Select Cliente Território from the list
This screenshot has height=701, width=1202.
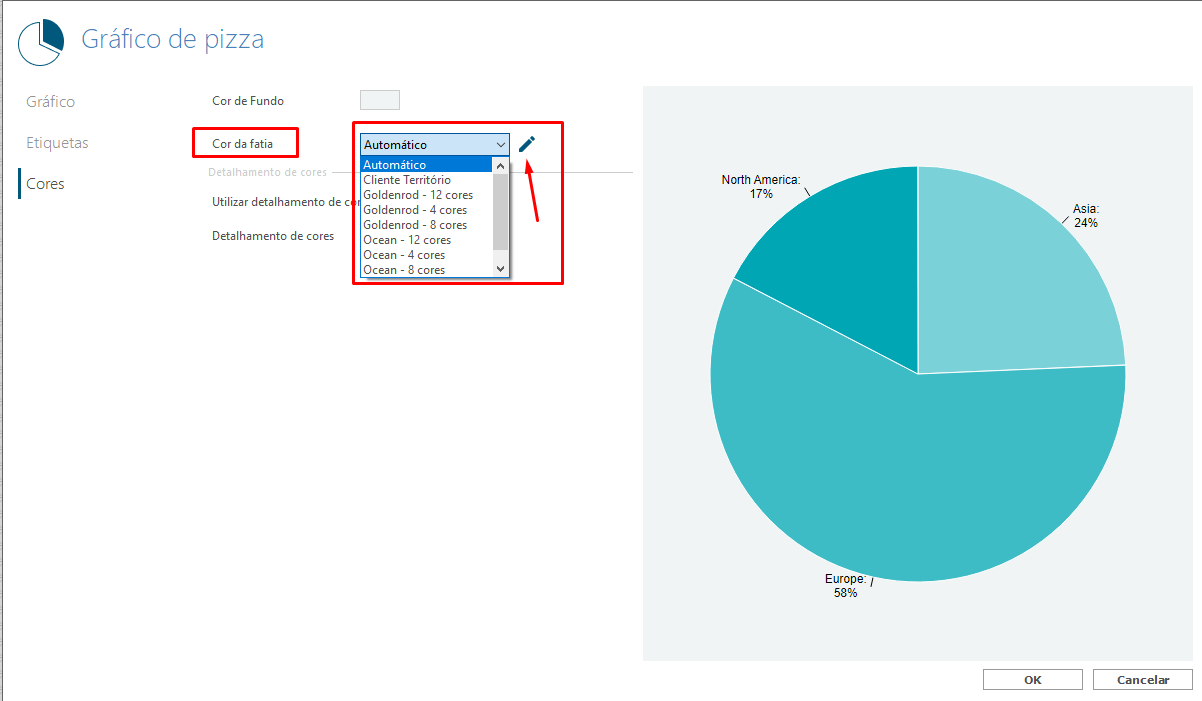point(407,180)
